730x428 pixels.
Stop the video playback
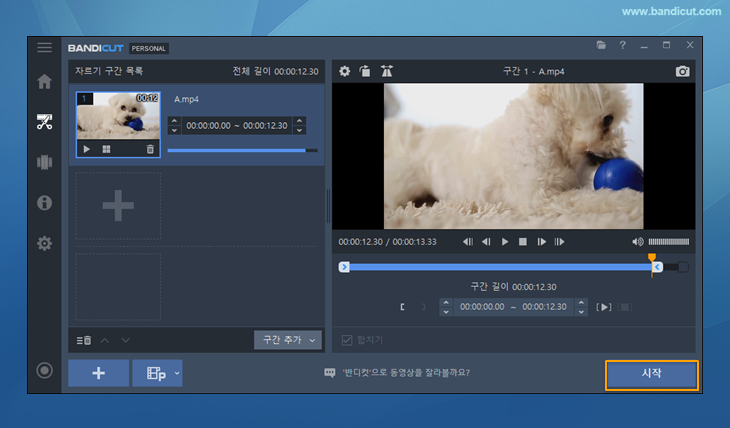[523, 241]
